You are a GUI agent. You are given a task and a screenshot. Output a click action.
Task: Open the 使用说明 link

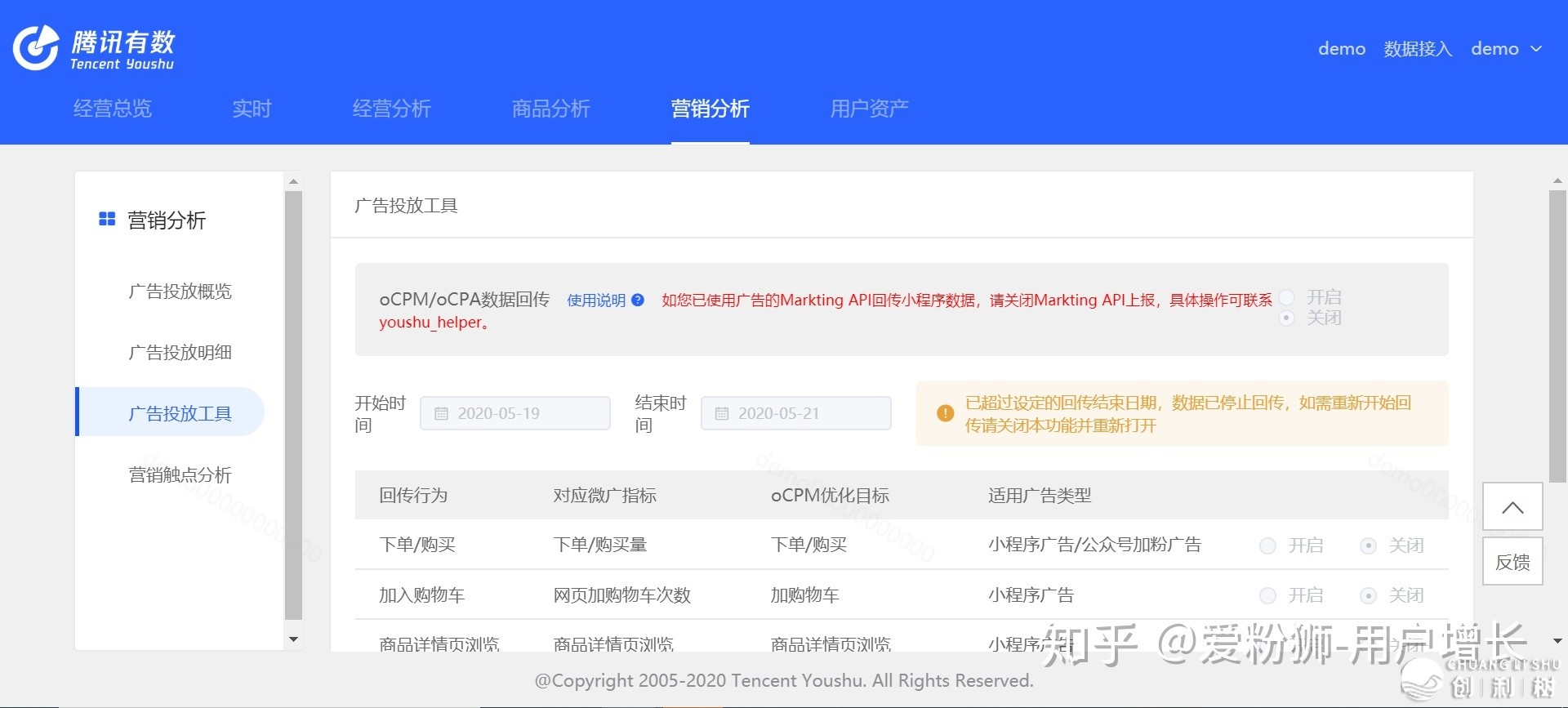pyautogui.click(x=595, y=301)
